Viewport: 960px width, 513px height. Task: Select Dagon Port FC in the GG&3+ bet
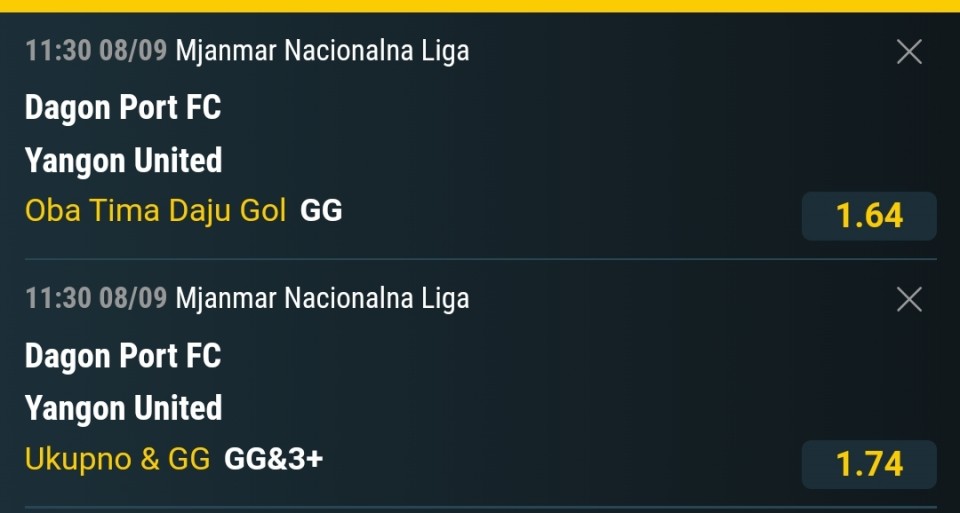click(x=122, y=356)
